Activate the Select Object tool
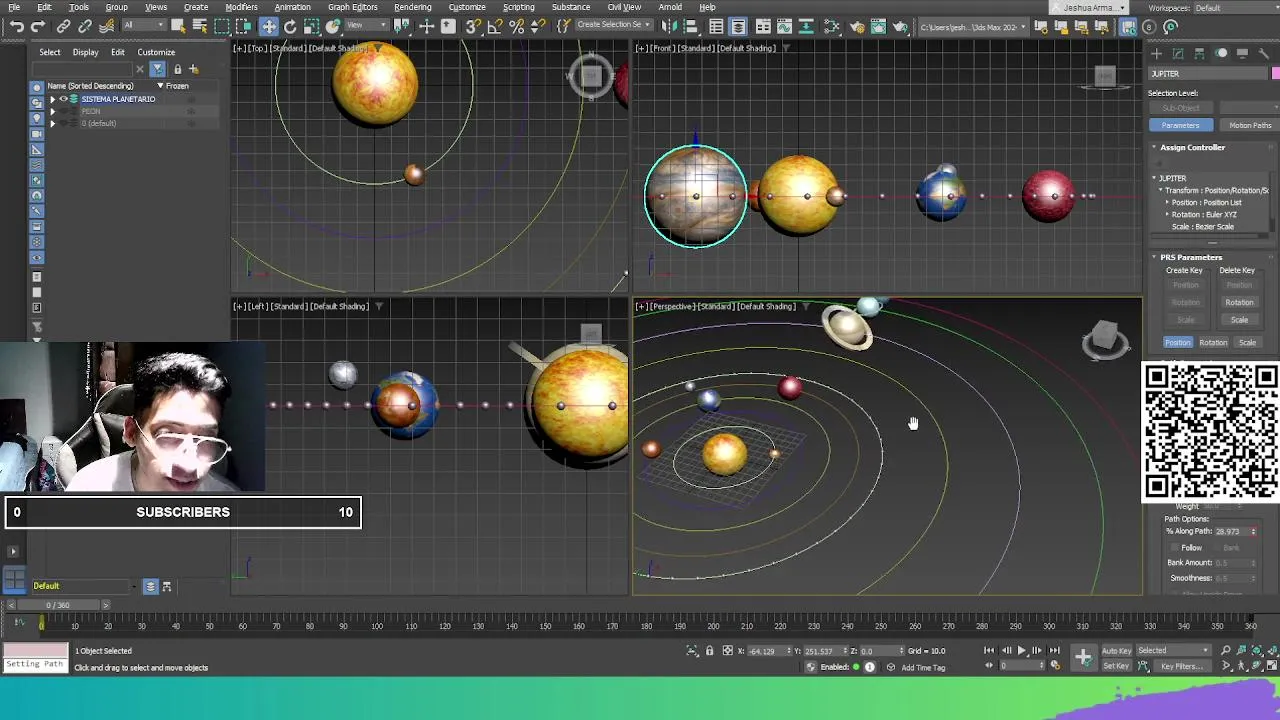 tap(178, 26)
